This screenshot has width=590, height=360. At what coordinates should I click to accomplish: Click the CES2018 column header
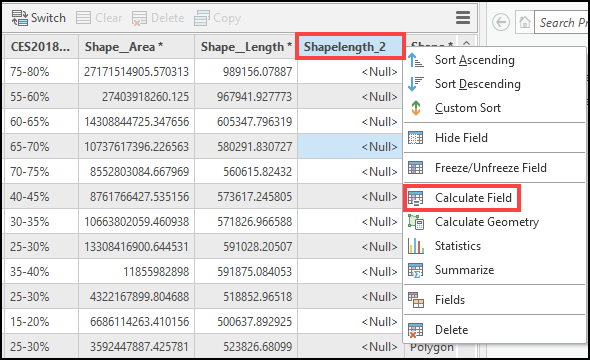pos(40,47)
